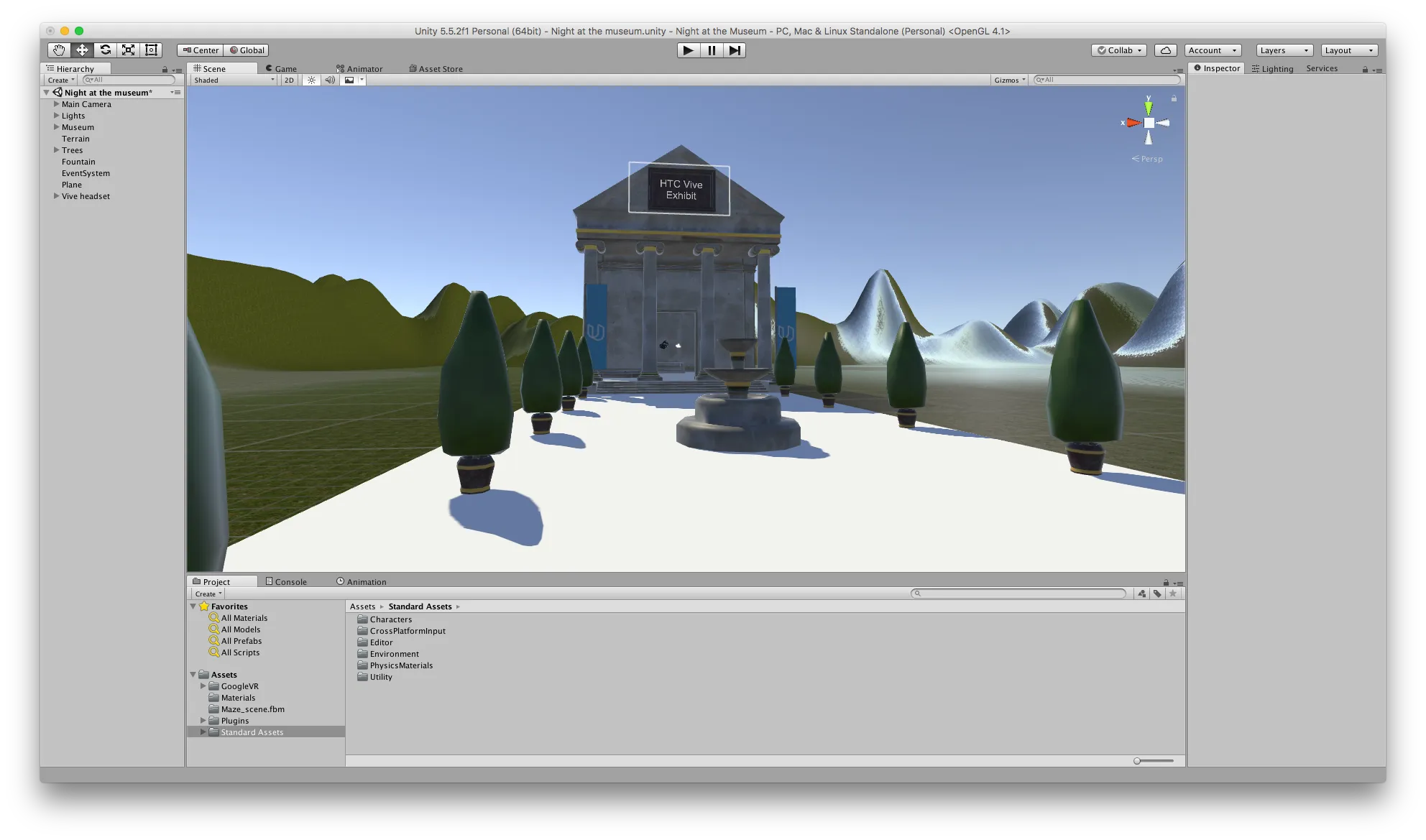The height and width of the screenshot is (840, 1426).
Task: Open the cloud services button
Action: click(1165, 50)
